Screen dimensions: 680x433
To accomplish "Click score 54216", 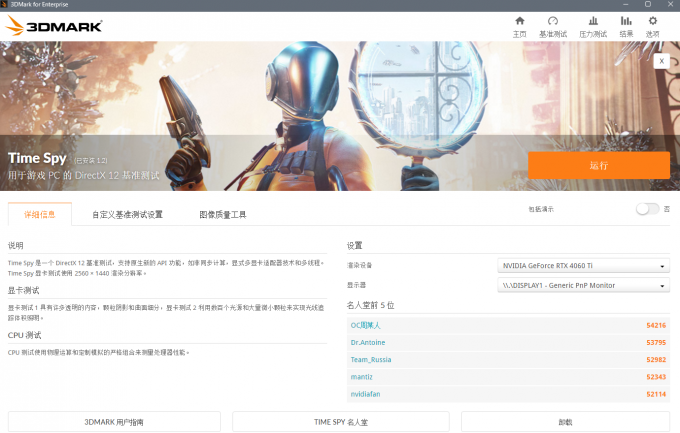I will (x=656, y=325).
